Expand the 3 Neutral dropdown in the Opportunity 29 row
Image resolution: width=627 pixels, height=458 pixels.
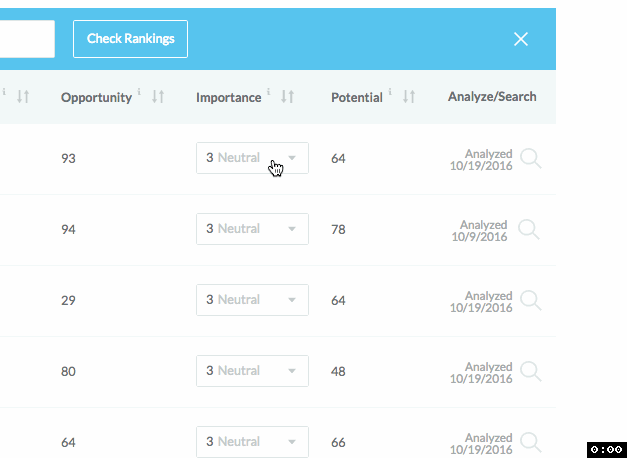point(252,300)
